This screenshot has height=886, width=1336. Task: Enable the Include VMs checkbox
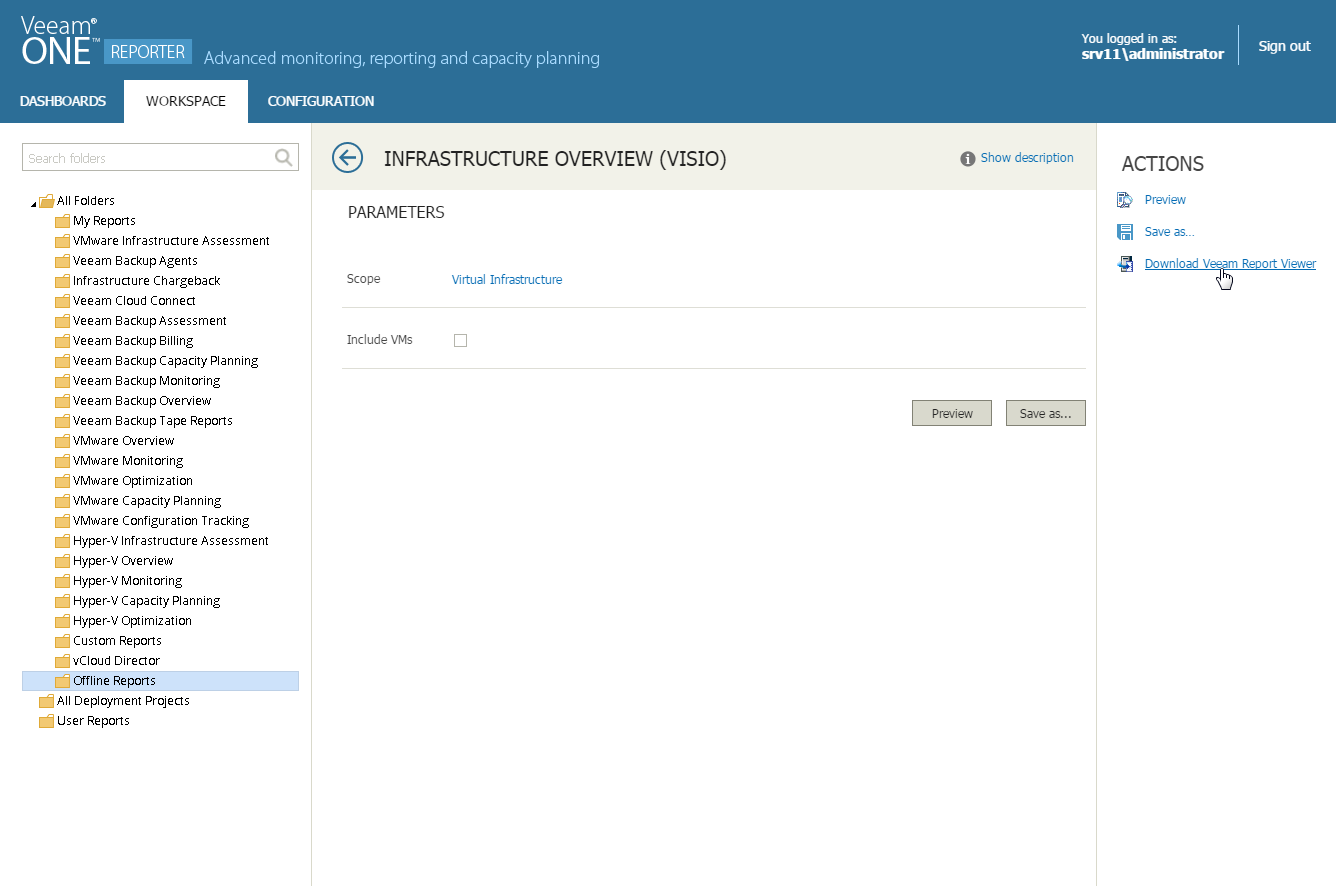[460, 340]
